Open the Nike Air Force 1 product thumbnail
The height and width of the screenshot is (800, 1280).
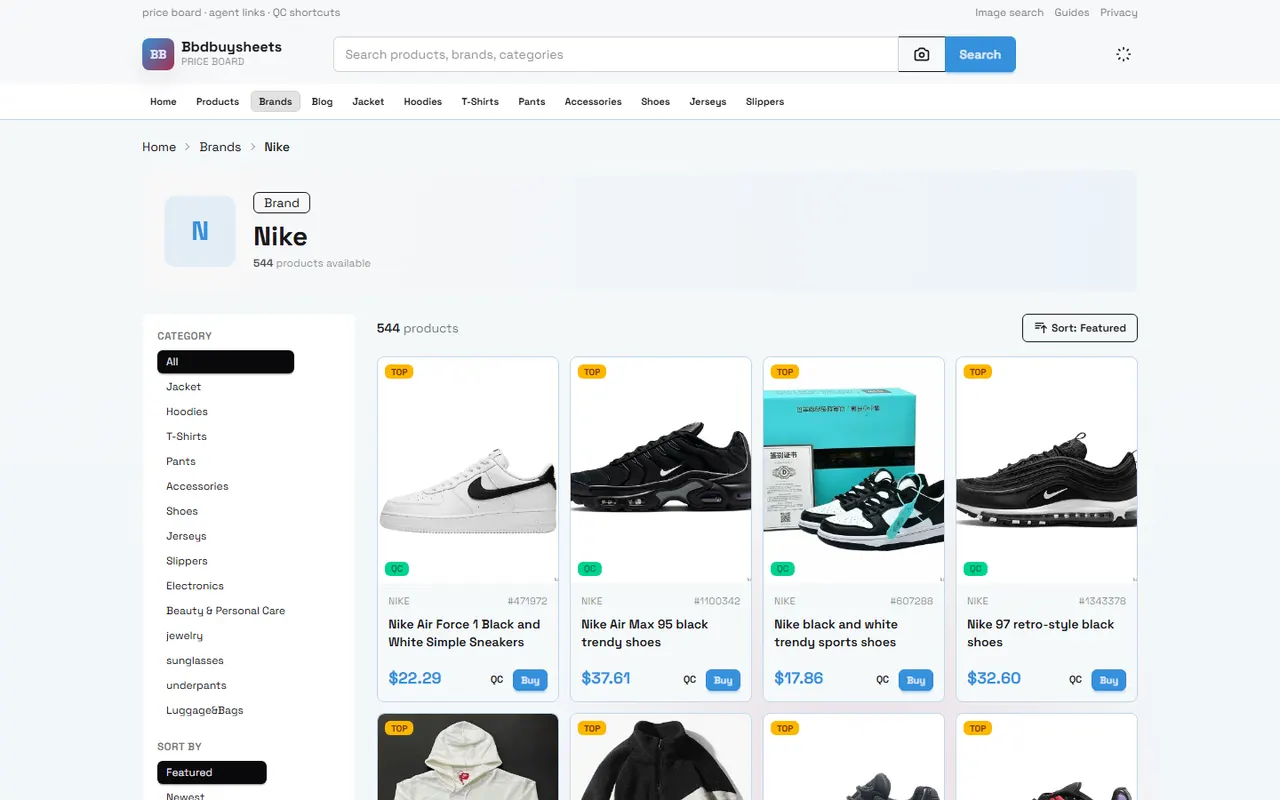468,470
